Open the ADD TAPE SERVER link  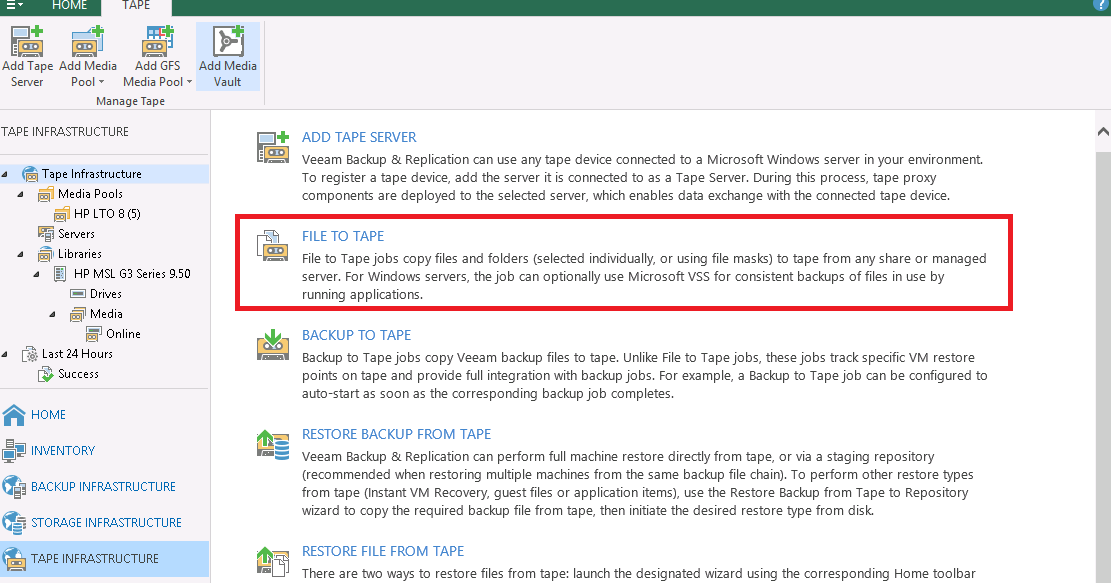point(358,137)
